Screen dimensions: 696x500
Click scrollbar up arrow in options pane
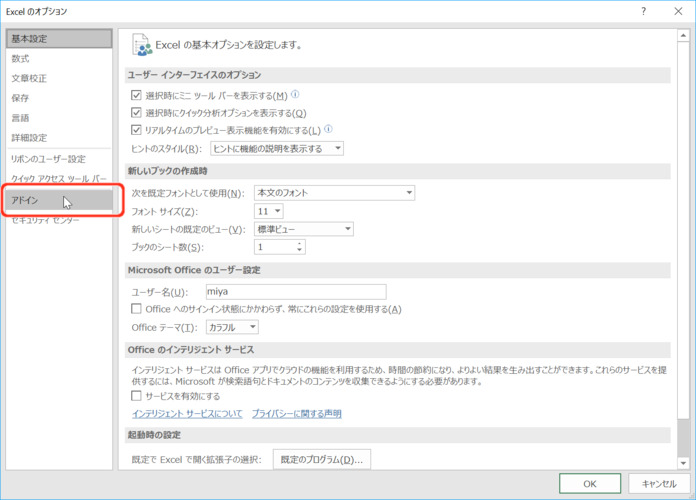pyautogui.click(x=683, y=36)
